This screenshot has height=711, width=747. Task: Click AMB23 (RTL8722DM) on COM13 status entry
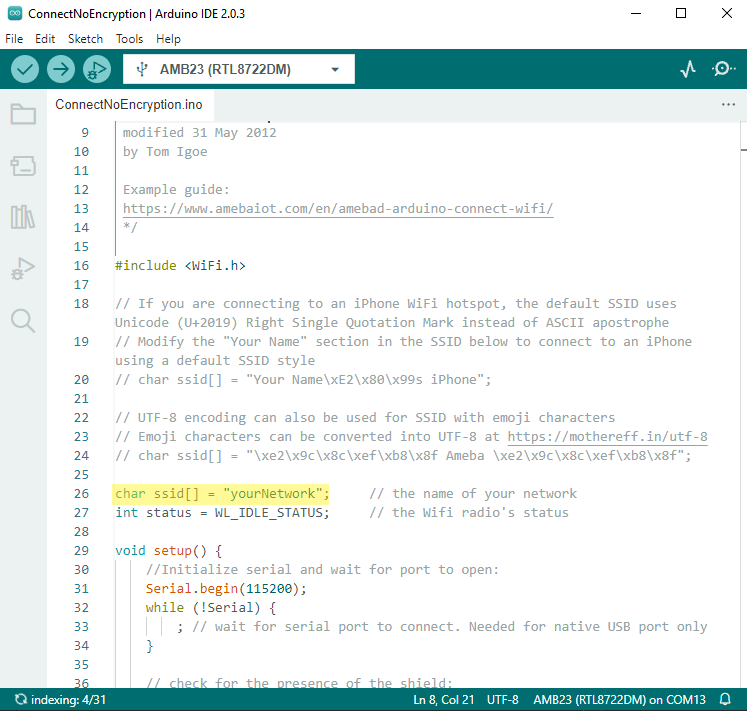619,700
